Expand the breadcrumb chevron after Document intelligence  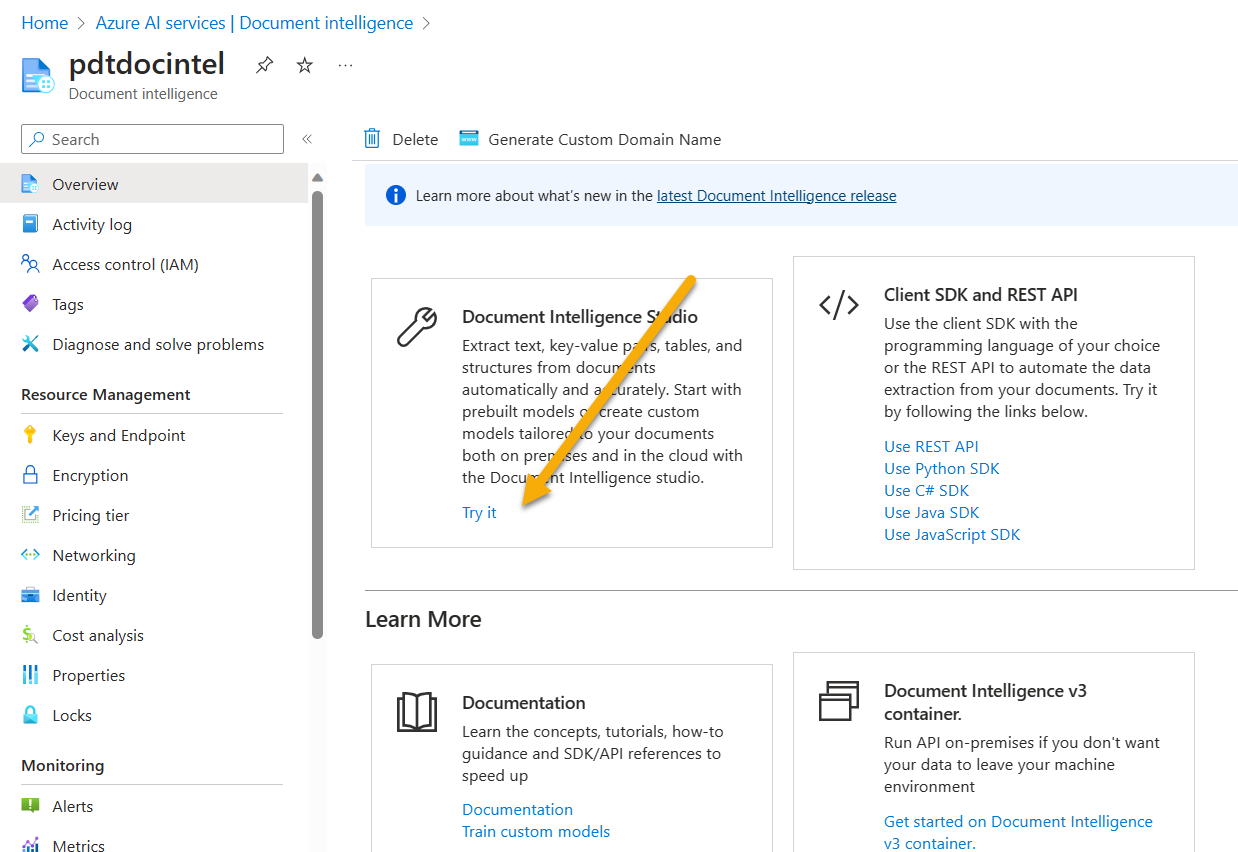(426, 22)
